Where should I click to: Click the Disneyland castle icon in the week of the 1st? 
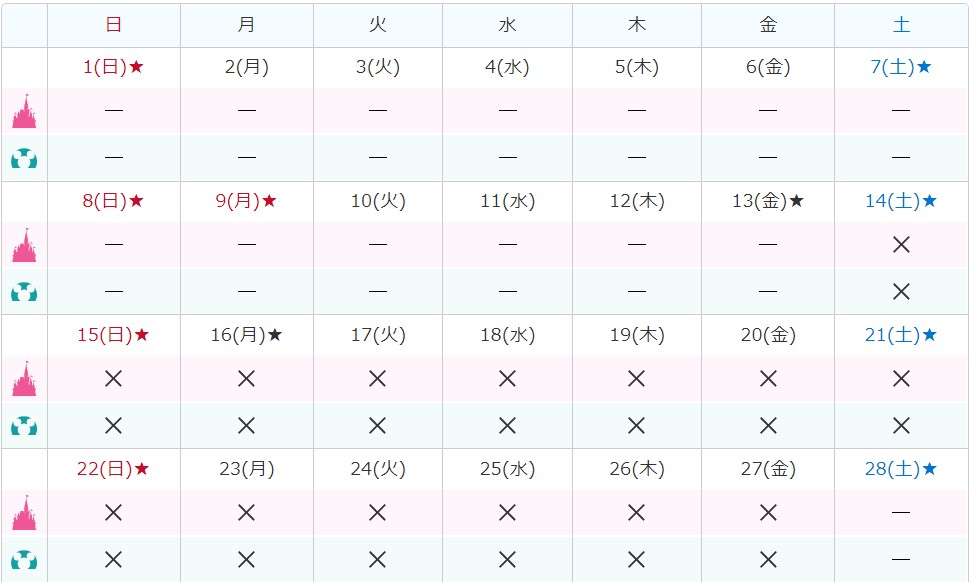click(x=24, y=111)
